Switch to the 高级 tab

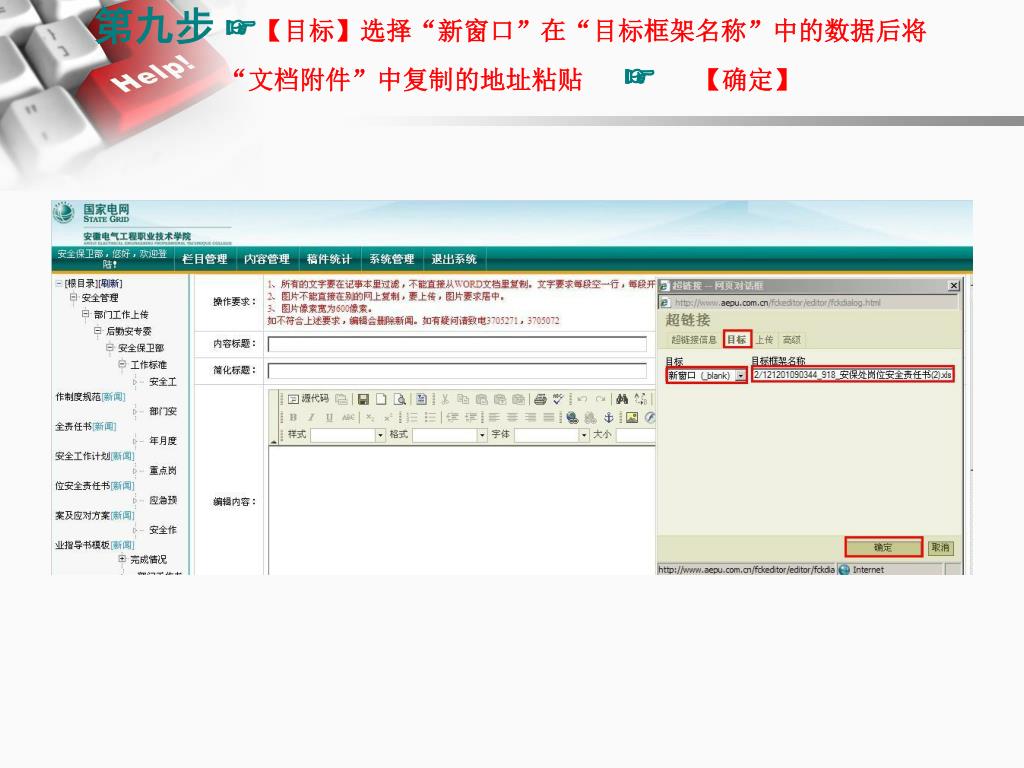[x=792, y=340]
